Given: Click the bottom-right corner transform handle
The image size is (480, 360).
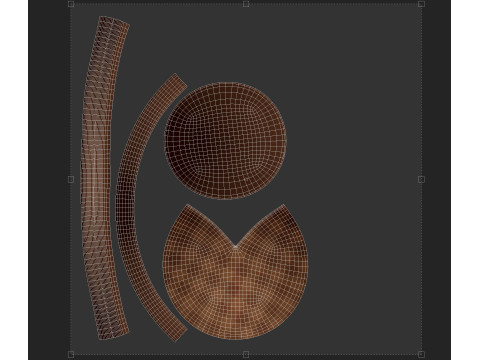Looking at the screenshot, I should click(x=421, y=354).
